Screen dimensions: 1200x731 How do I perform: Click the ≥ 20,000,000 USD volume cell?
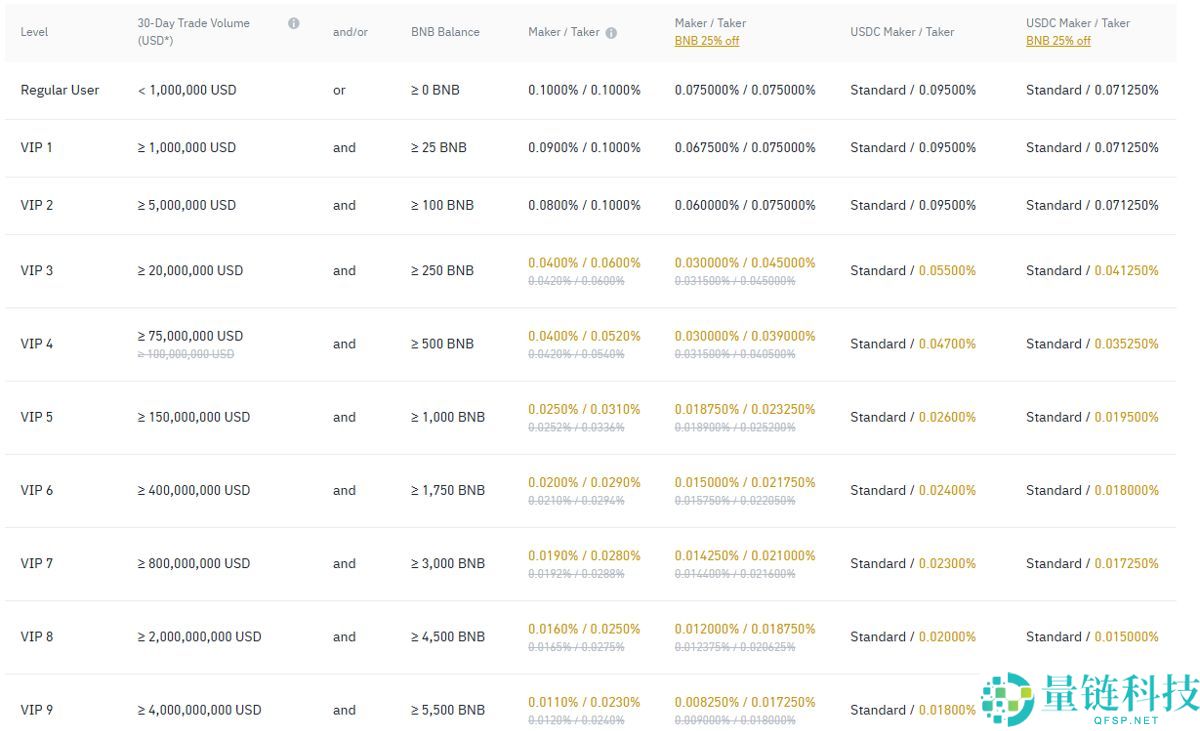(190, 271)
